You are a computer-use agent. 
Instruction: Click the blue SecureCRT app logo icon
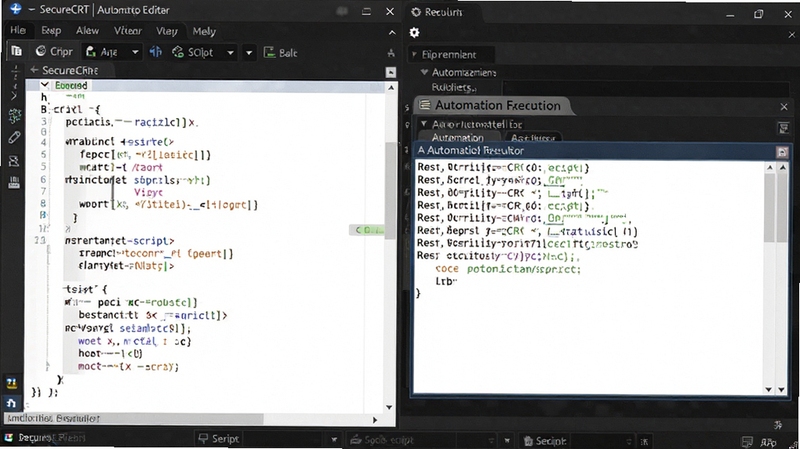15,9
